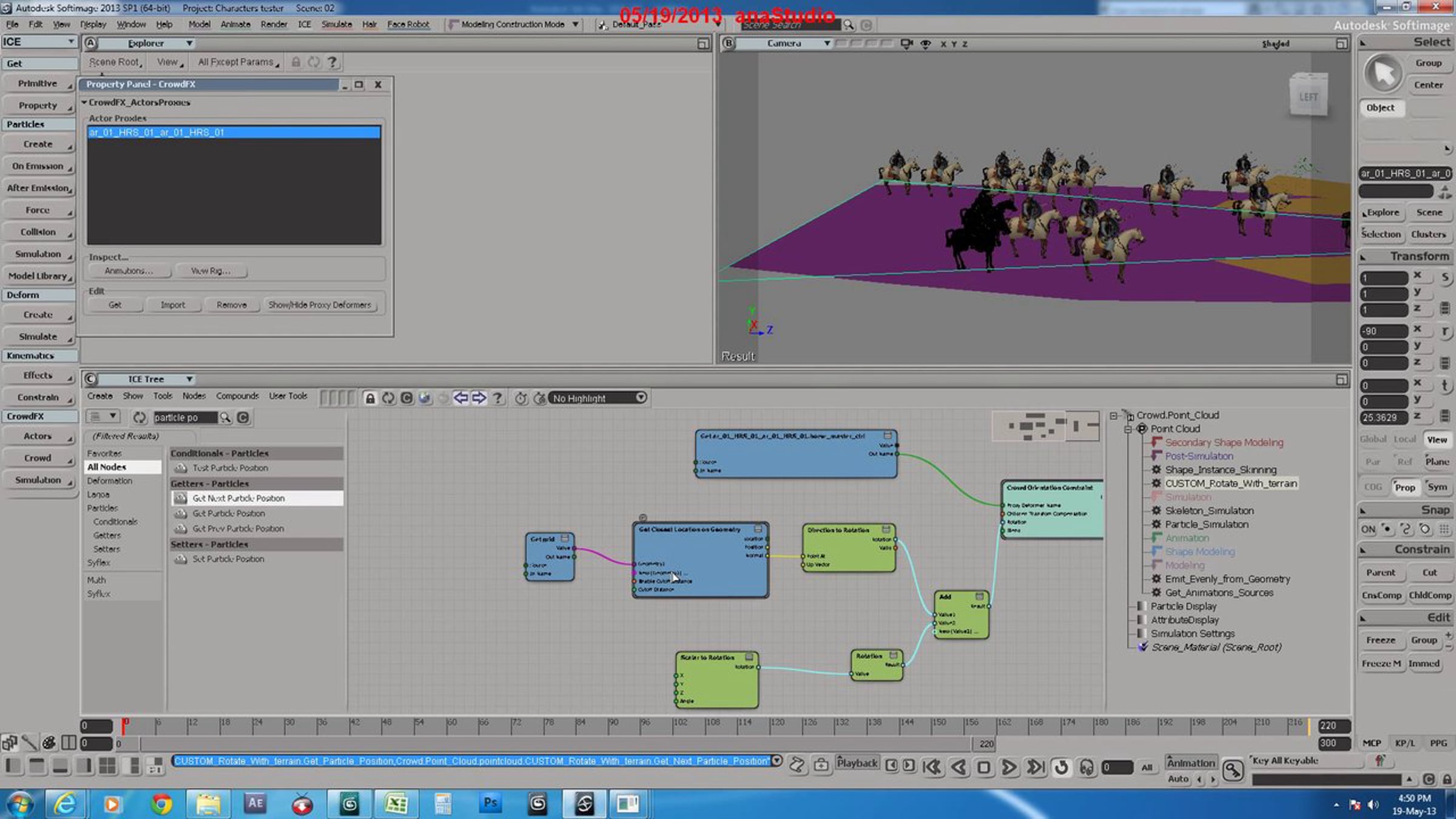Click the ICE Tree refresh icon
The width and height of the screenshot is (1456, 819).
[x=388, y=398]
